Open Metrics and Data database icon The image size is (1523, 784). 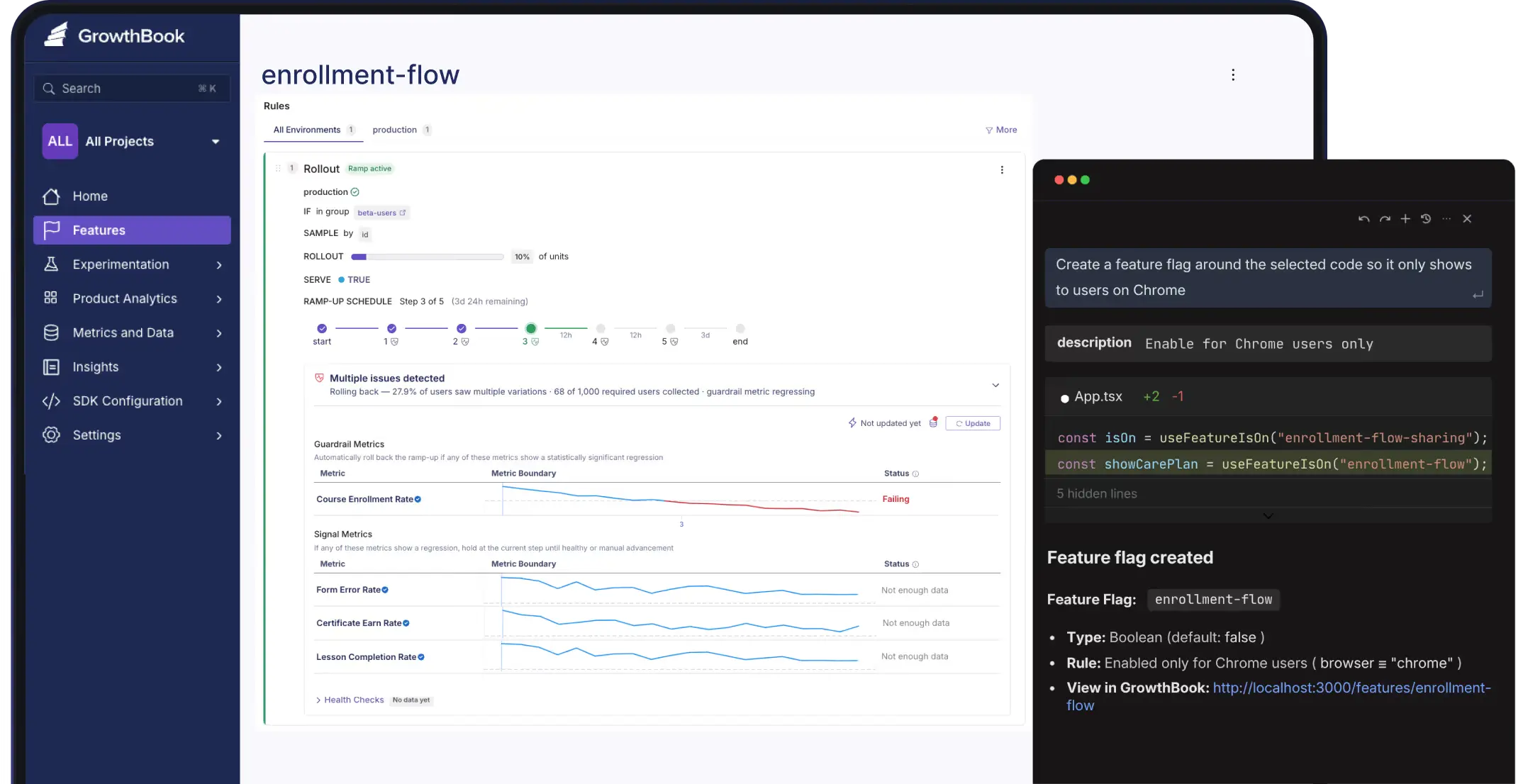pos(51,332)
